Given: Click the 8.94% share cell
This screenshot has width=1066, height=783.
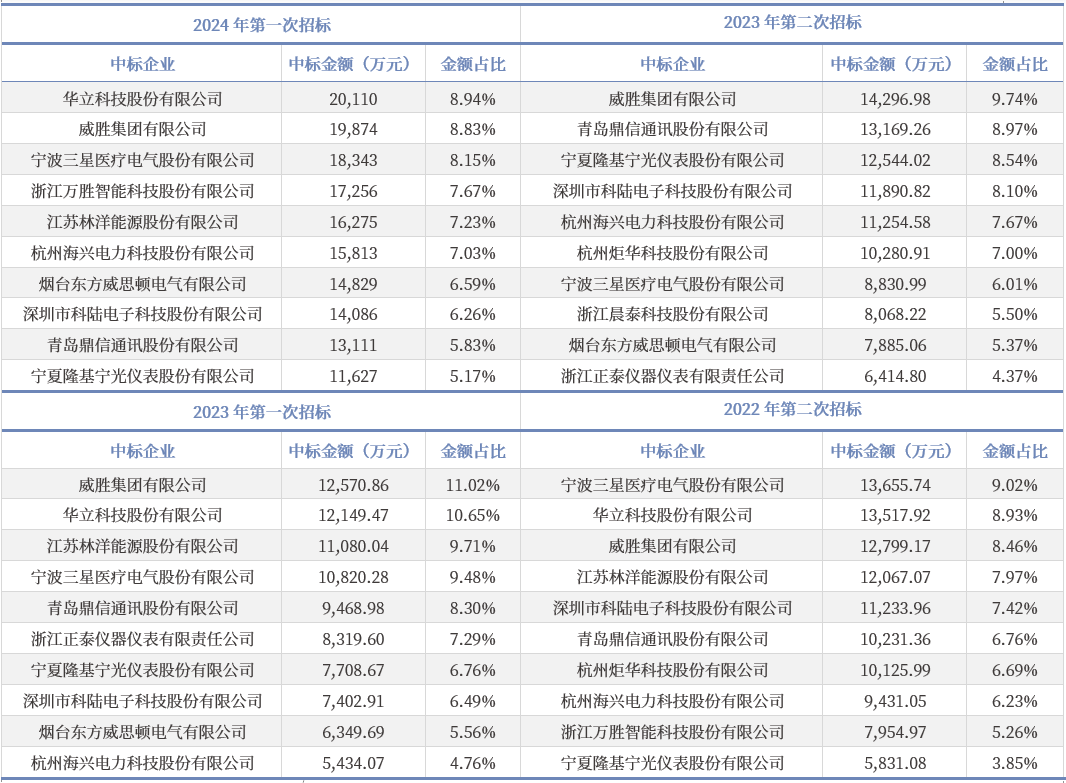Looking at the screenshot, I should pos(472,99).
